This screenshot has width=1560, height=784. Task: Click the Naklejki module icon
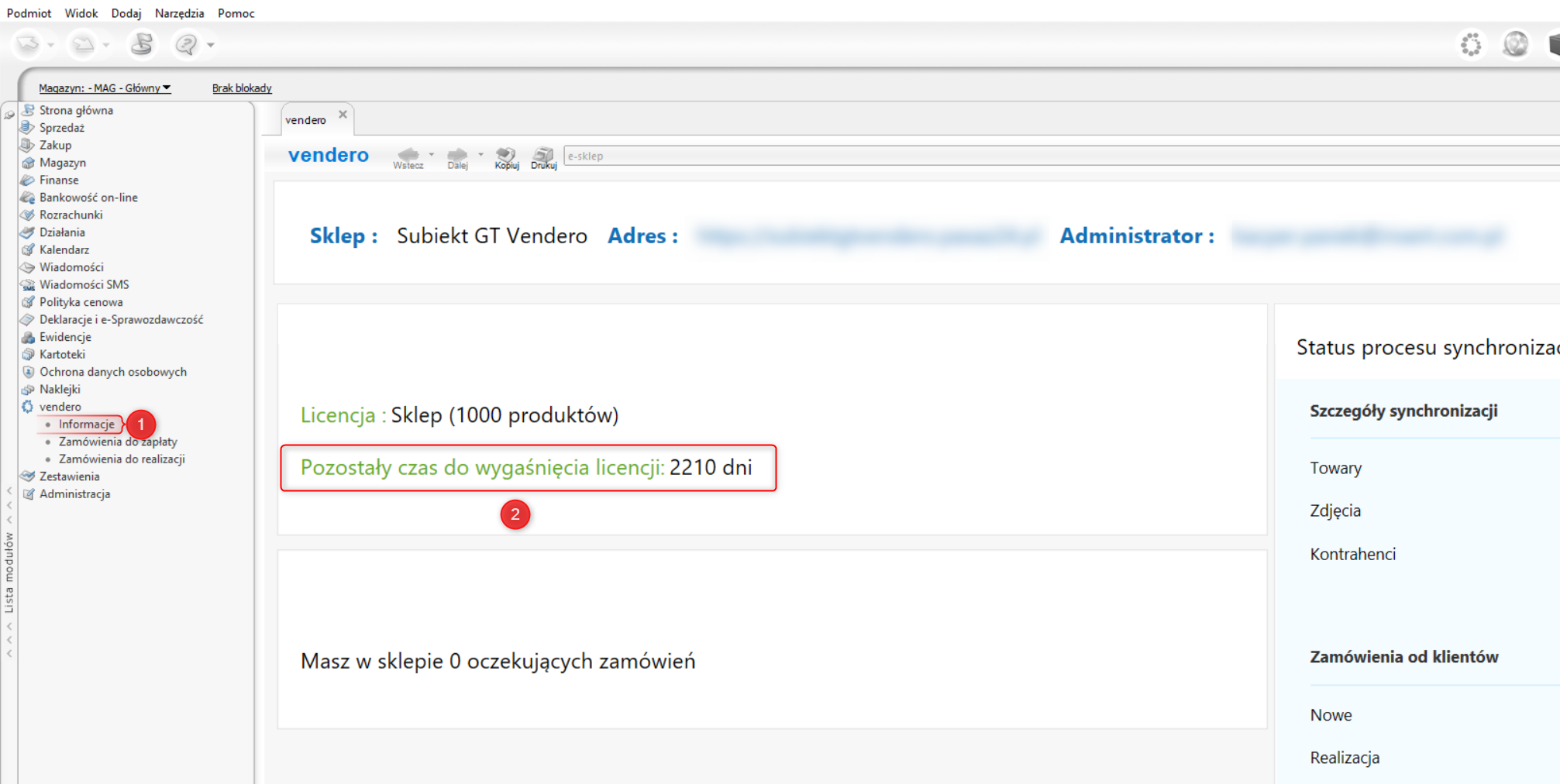click(29, 389)
